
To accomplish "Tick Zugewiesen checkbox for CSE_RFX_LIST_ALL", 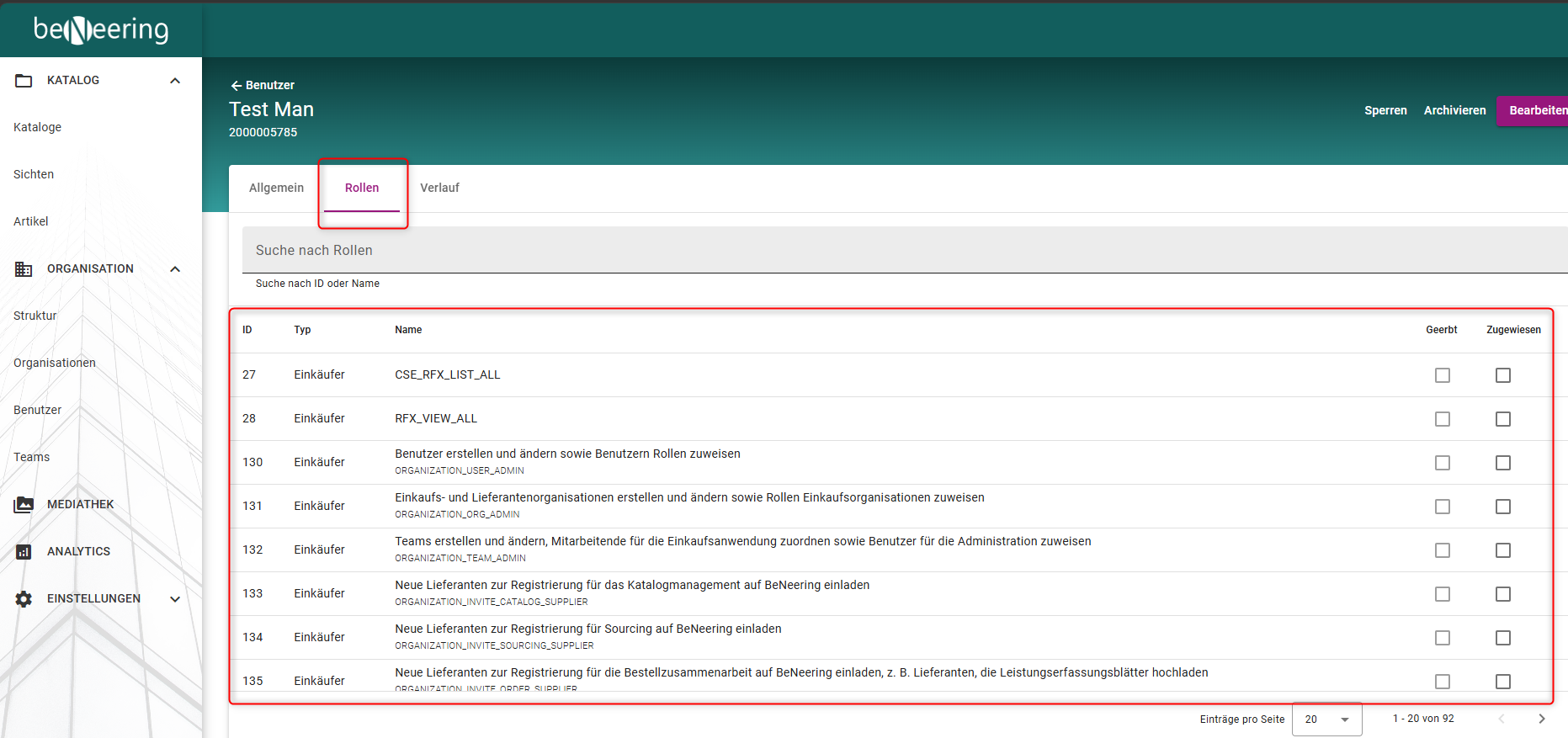I will (x=1503, y=375).
